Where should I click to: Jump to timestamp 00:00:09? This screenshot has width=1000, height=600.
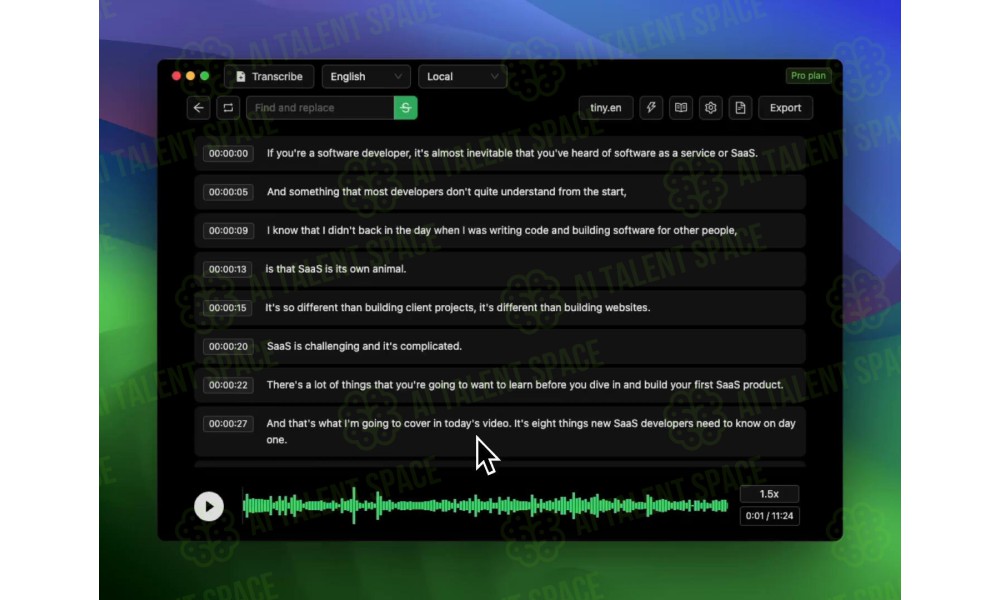228,231
